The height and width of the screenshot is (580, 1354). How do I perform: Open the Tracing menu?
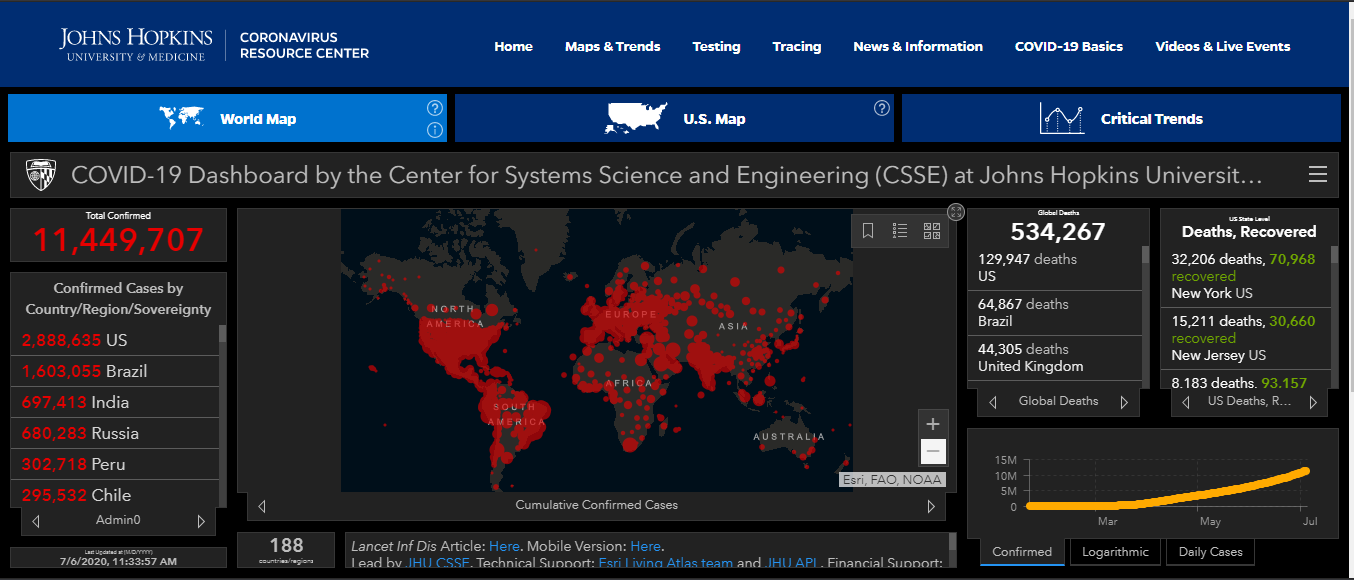click(797, 46)
